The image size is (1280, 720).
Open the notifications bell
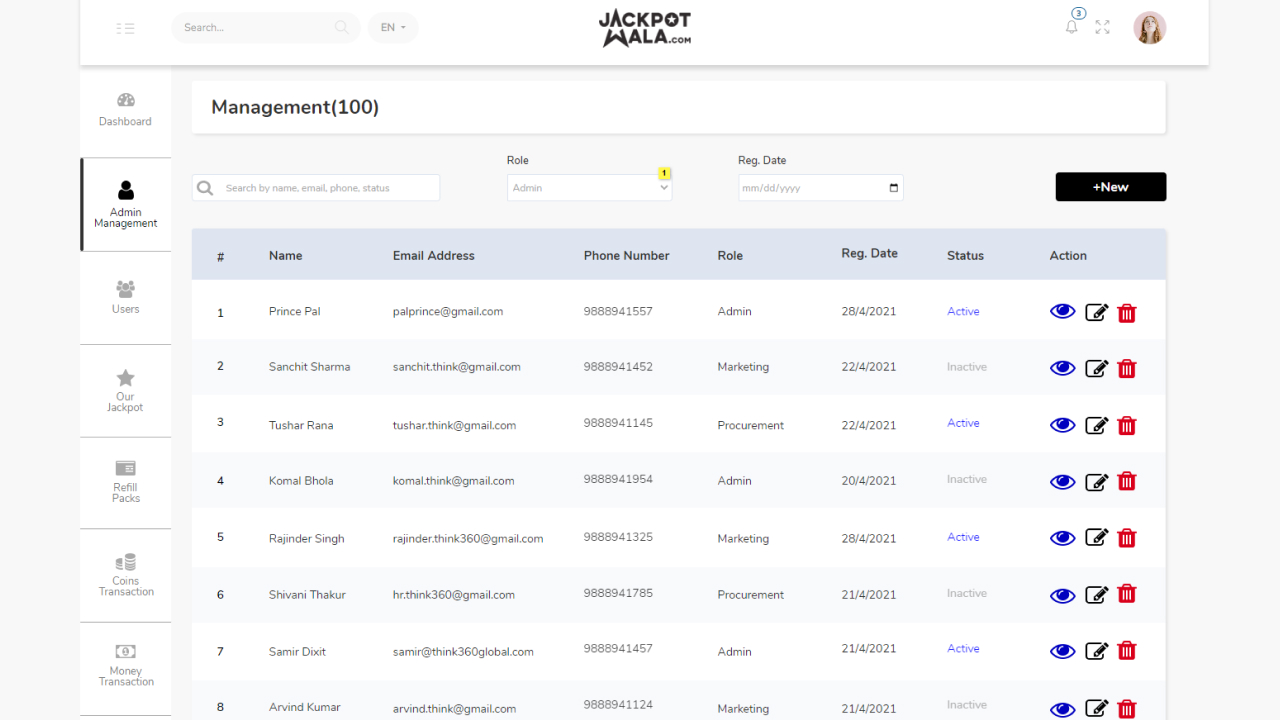pyautogui.click(x=1071, y=27)
